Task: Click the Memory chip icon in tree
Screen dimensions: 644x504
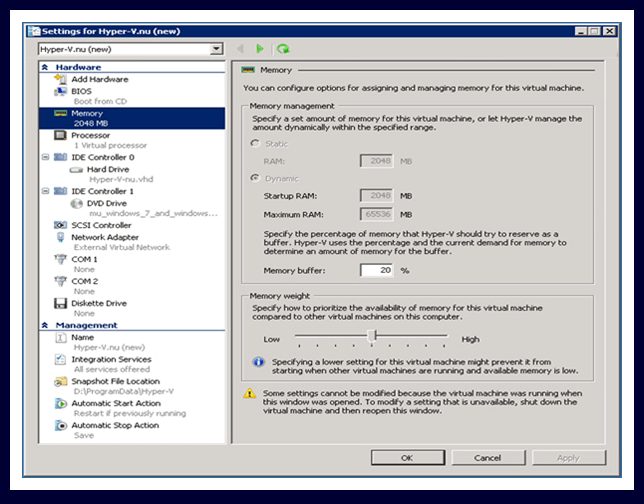Action: (60, 113)
